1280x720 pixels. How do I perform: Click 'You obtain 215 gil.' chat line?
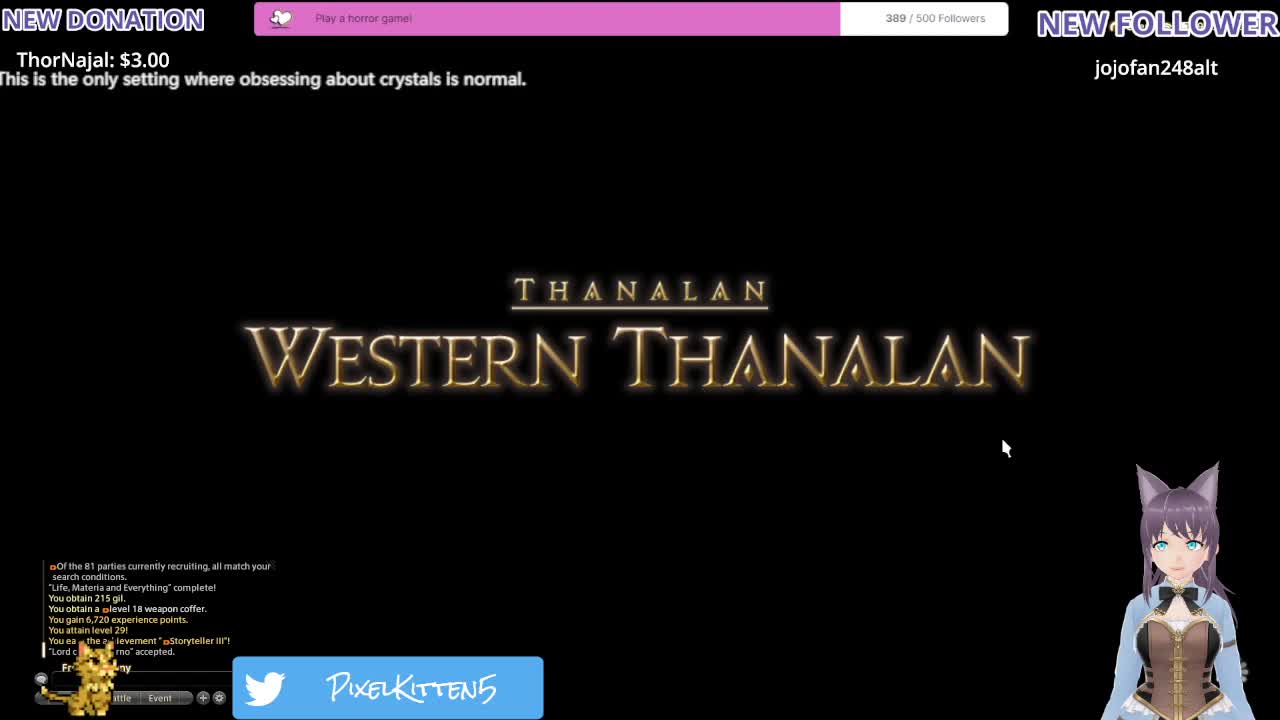[87, 598]
